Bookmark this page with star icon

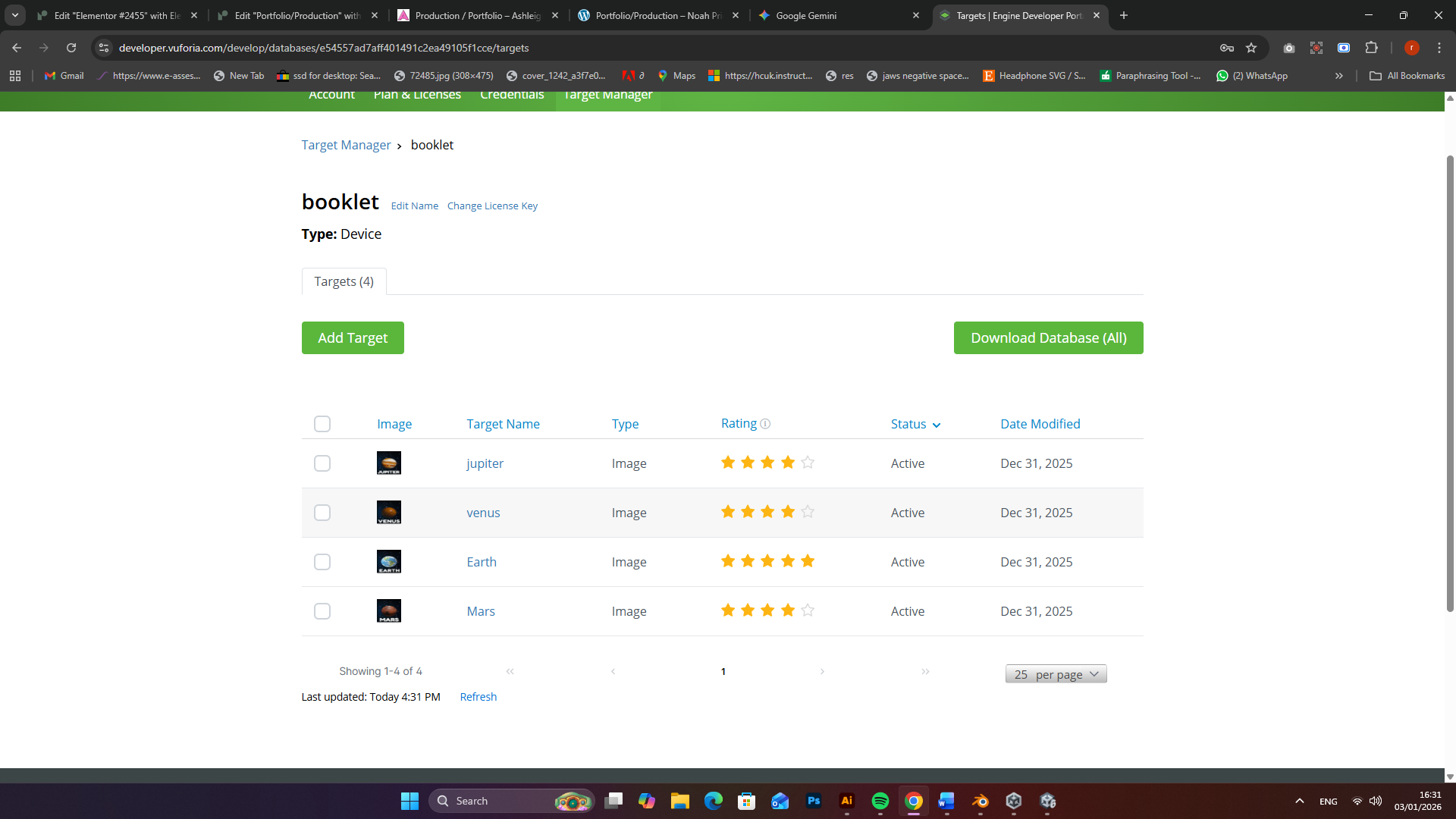(1251, 48)
